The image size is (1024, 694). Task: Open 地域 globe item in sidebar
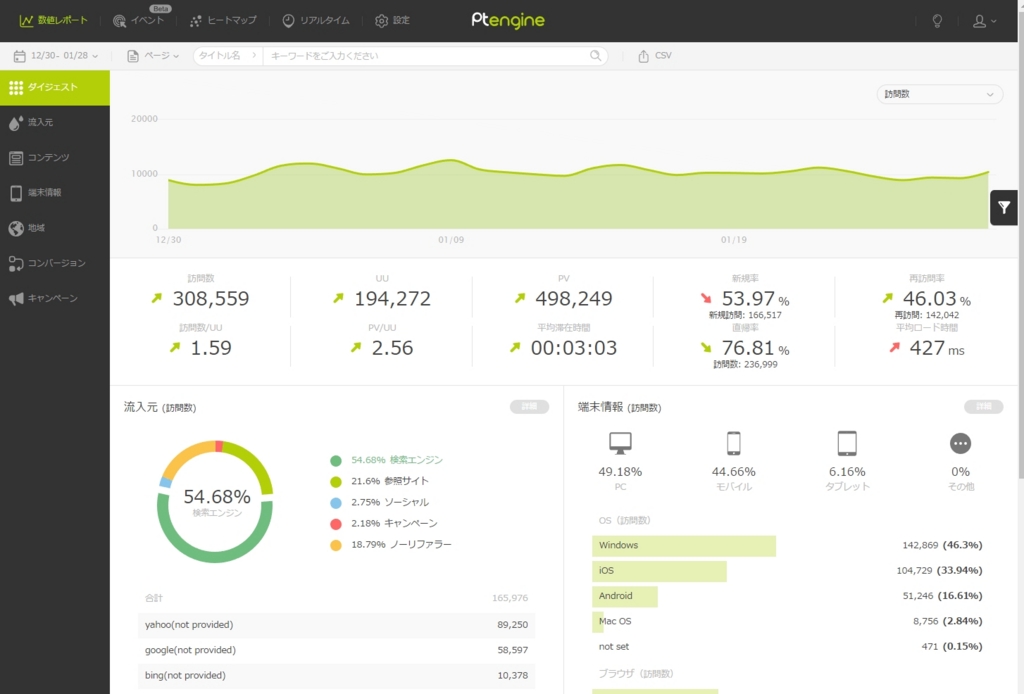pos(55,228)
